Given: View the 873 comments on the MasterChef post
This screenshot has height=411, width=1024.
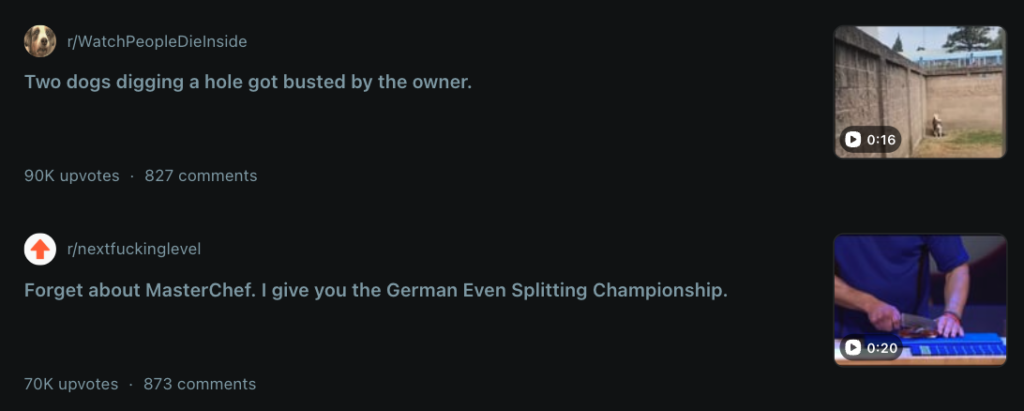Looking at the screenshot, I should (200, 384).
